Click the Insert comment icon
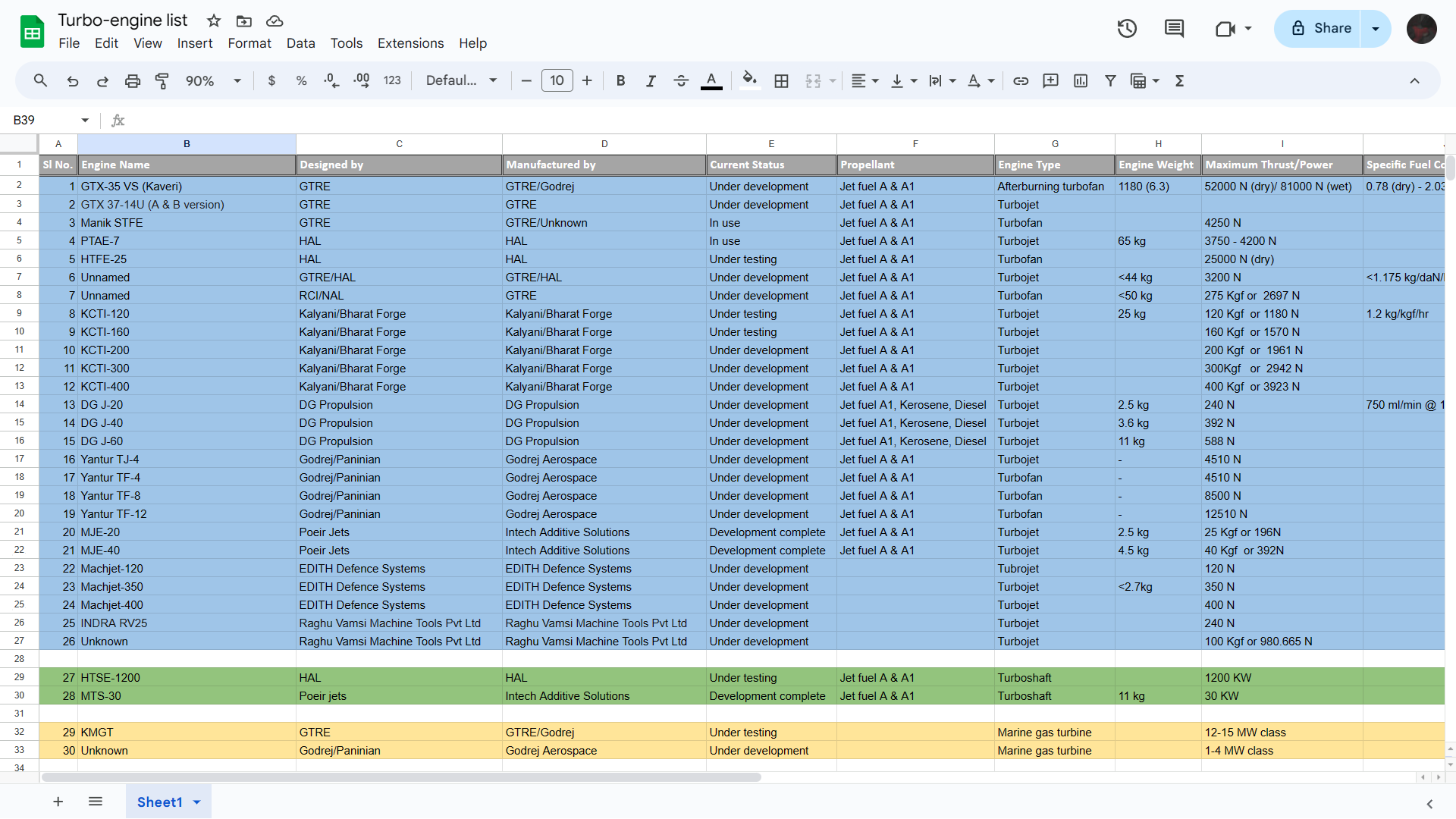The width and height of the screenshot is (1456, 819). (1050, 80)
